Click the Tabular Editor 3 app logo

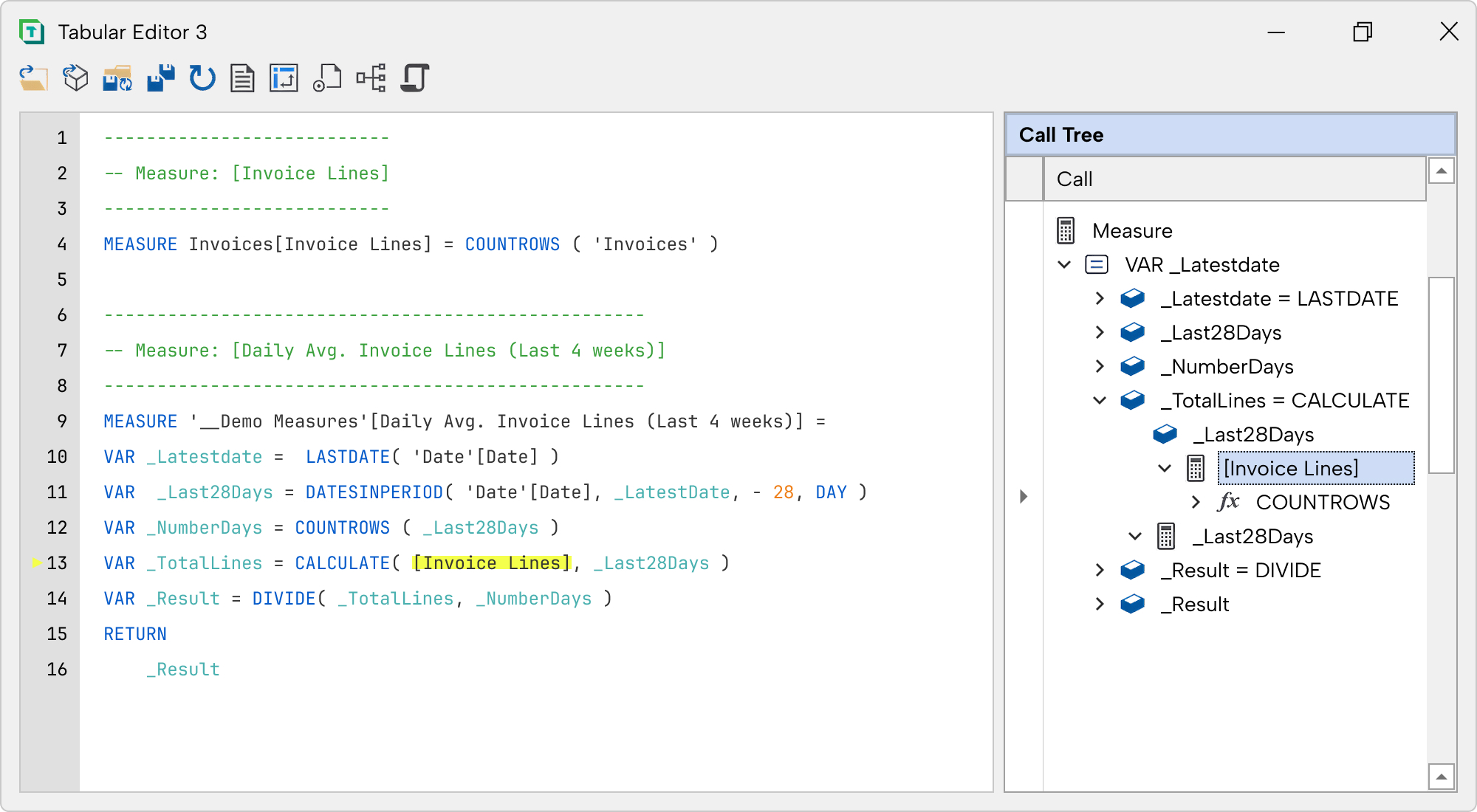coord(32,32)
